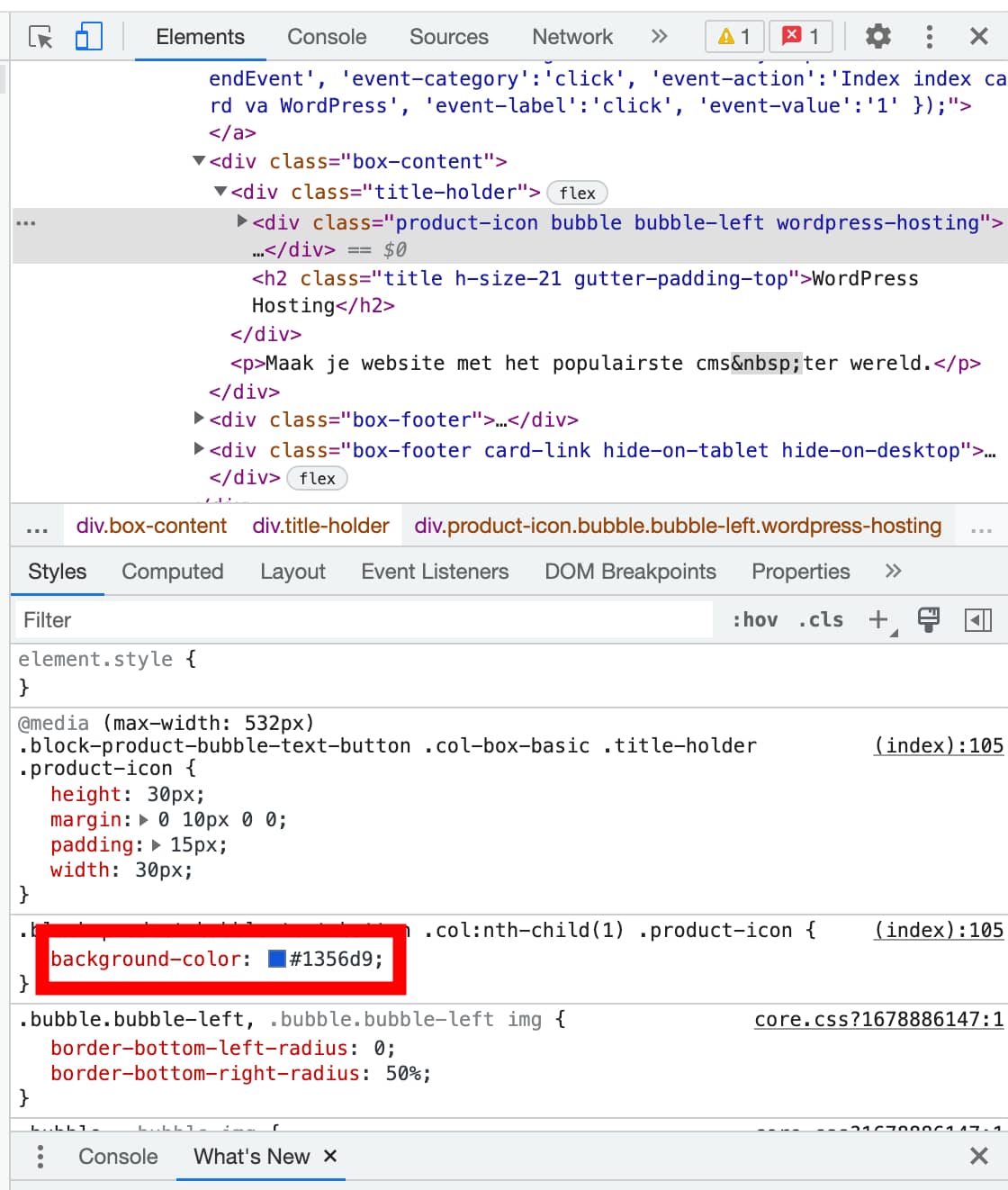Image resolution: width=1008 pixels, height=1190 pixels.
Task: Expand the margin property disclosure triangle
Action: click(144, 819)
